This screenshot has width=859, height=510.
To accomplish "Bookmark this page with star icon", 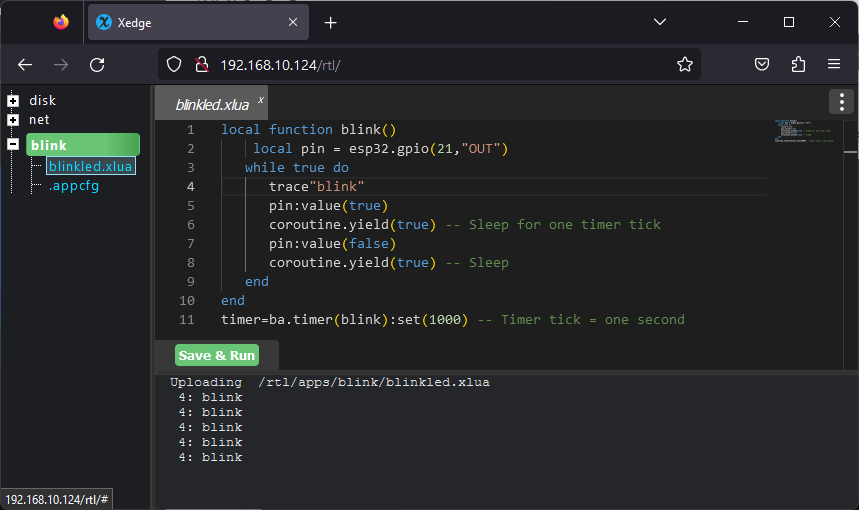I will tap(684, 64).
